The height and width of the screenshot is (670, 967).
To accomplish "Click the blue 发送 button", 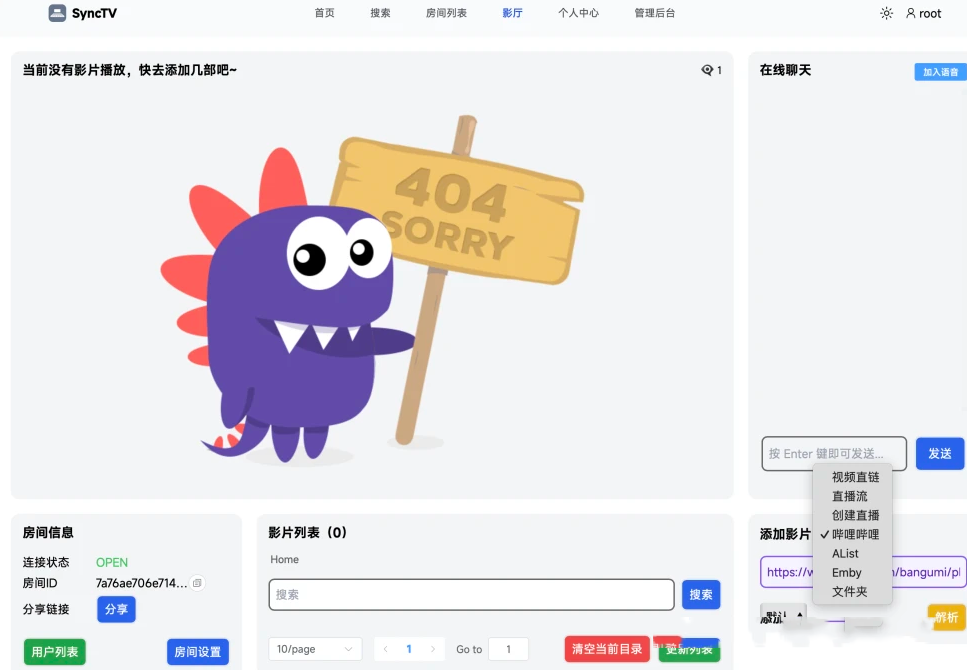I will point(940,453).
